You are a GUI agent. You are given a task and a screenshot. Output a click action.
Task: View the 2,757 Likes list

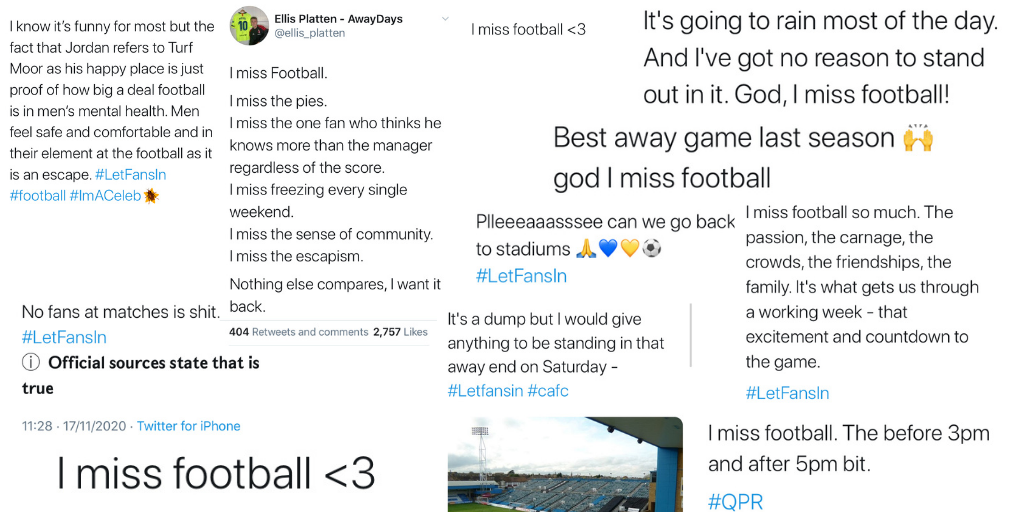[x=400, y=332]
